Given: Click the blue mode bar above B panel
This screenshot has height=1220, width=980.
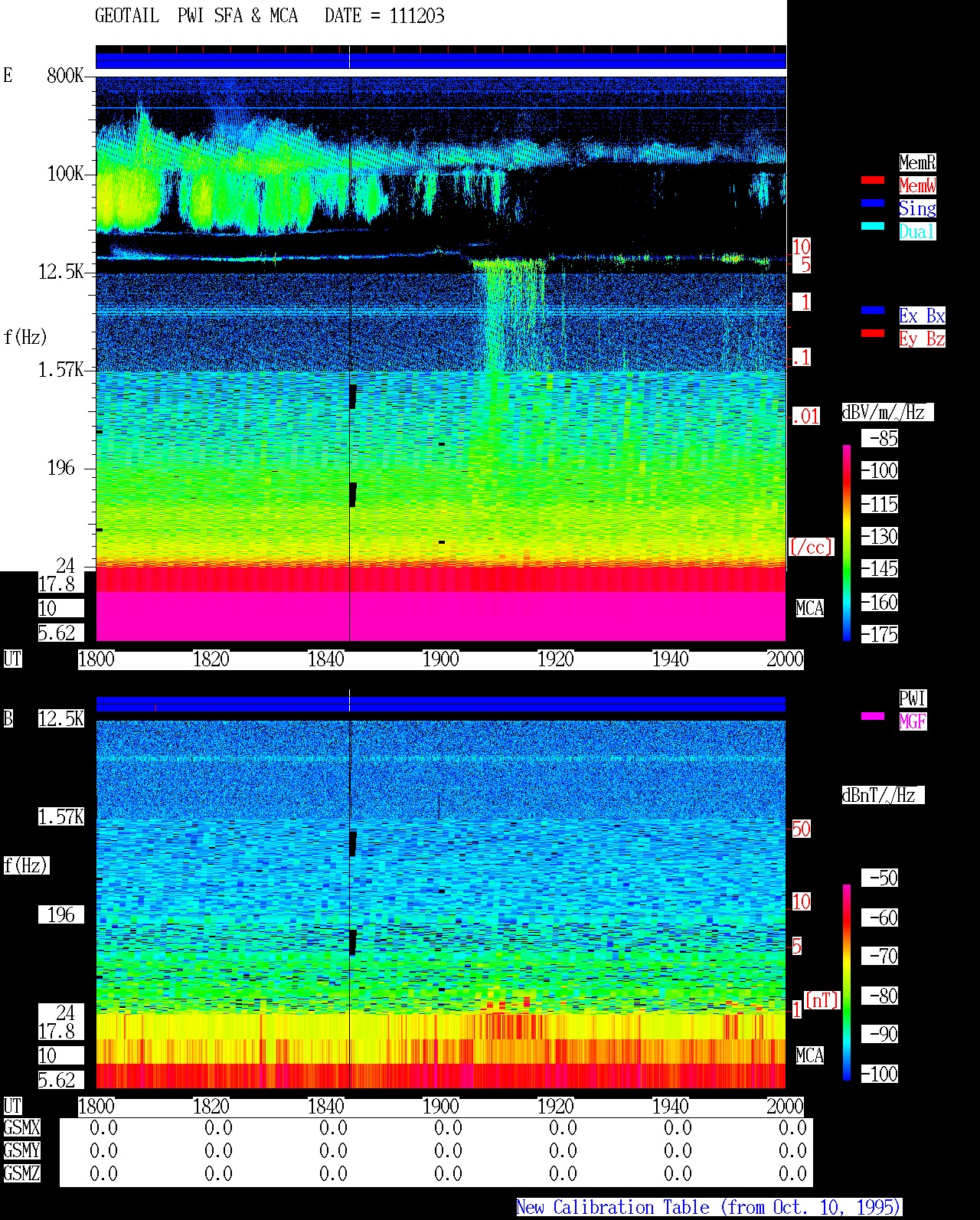Looking at the screenshot, I should pyautogui.click(x=441, y=704).
